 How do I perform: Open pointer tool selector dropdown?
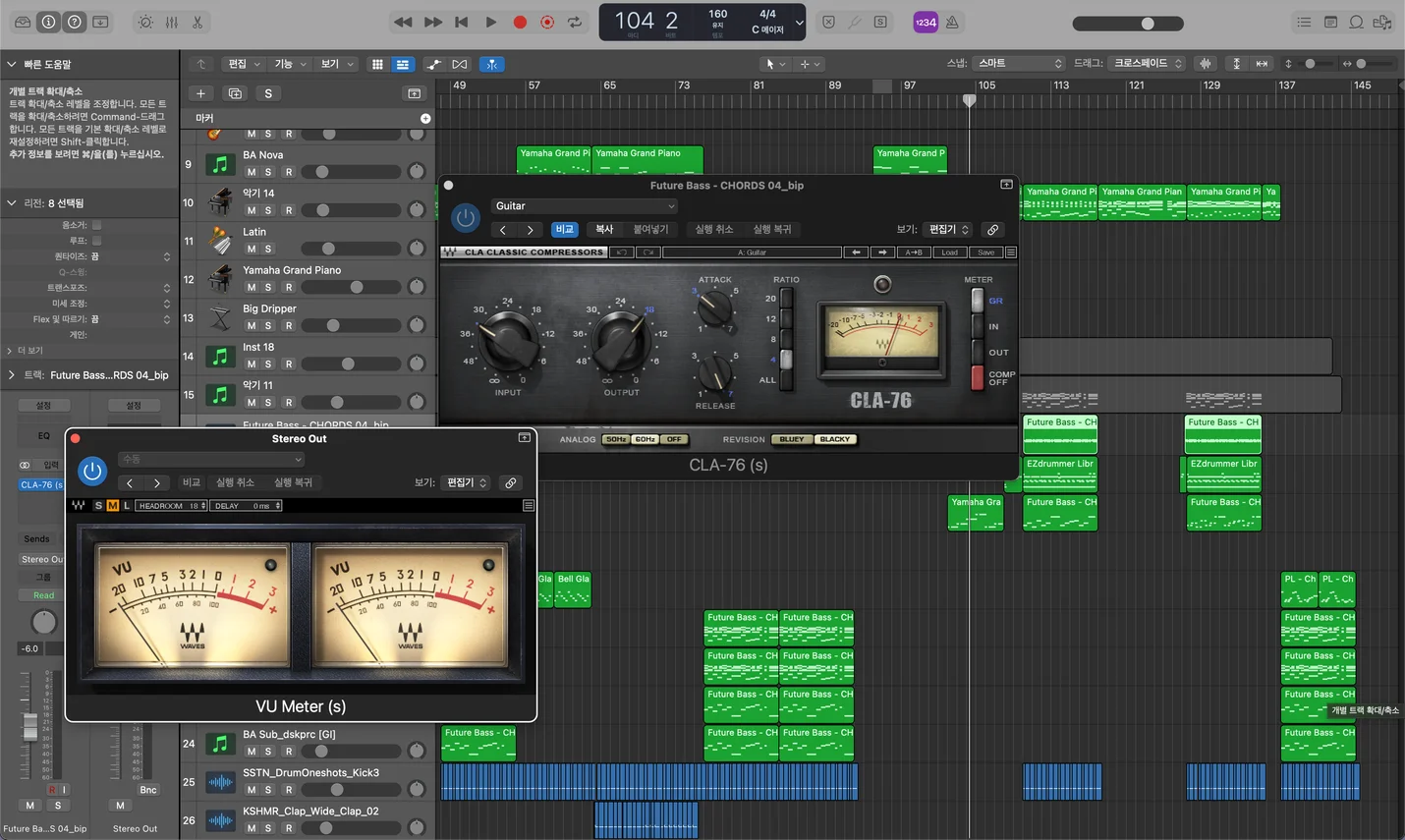tap(775, 64)
